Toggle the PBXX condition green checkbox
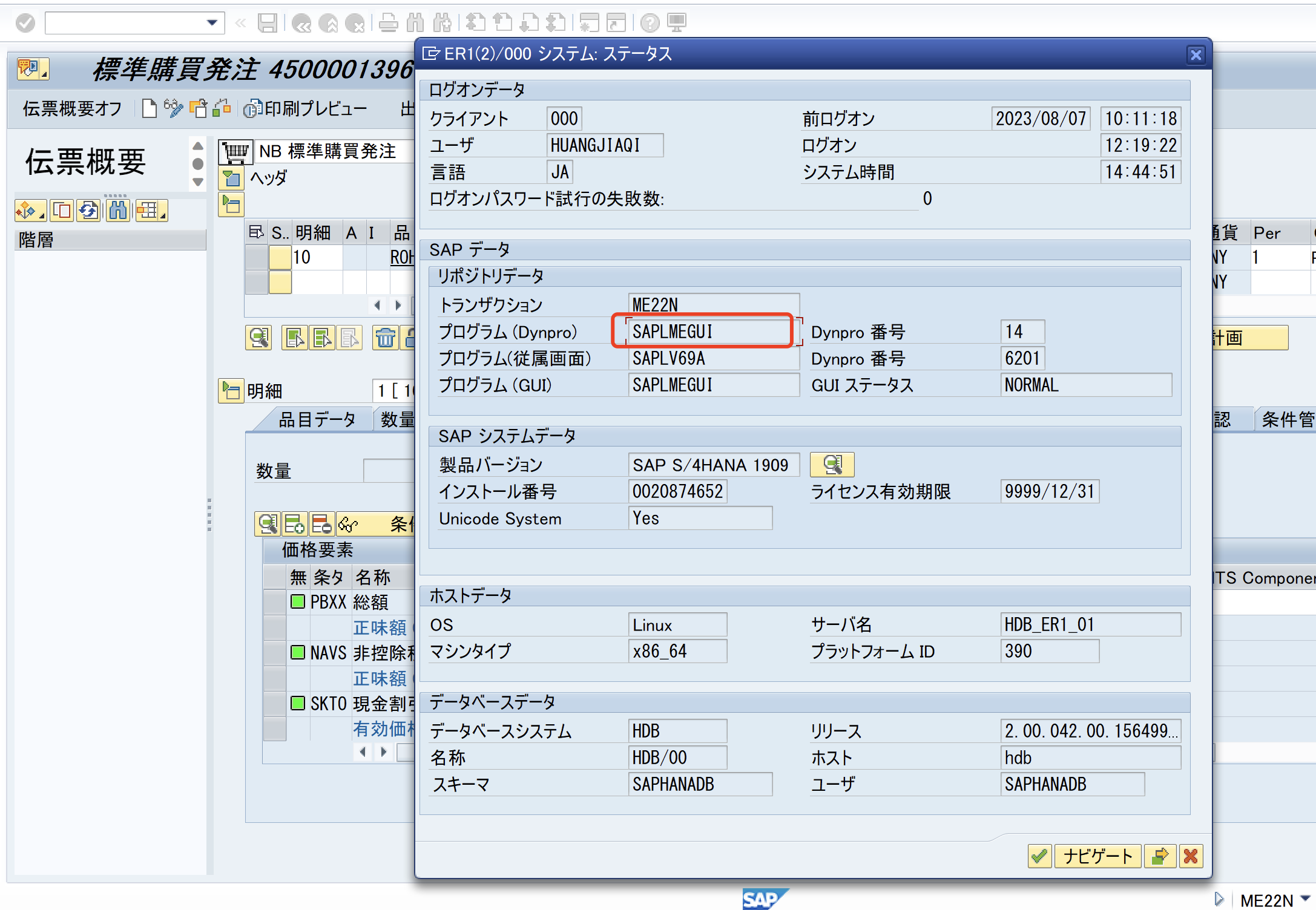Viewport: 1316px width, 910px height. click(298, 602)
